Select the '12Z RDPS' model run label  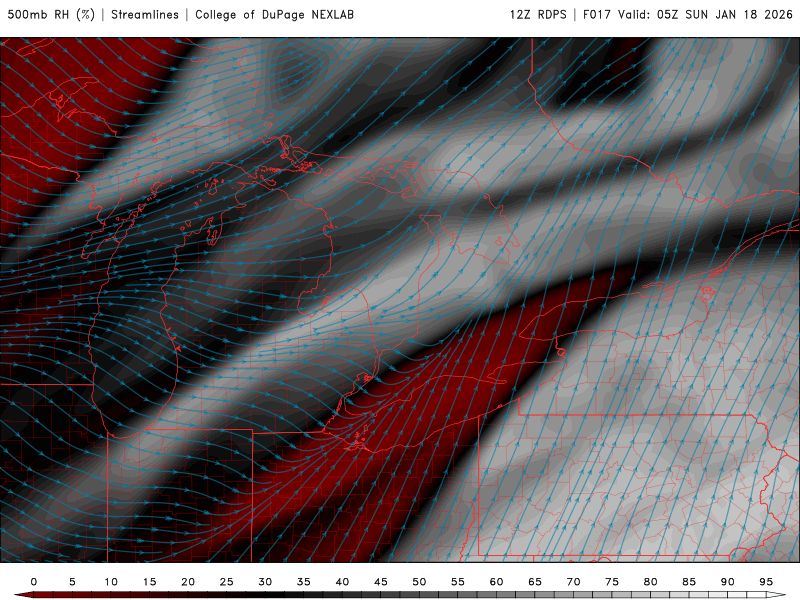(538, 14)
